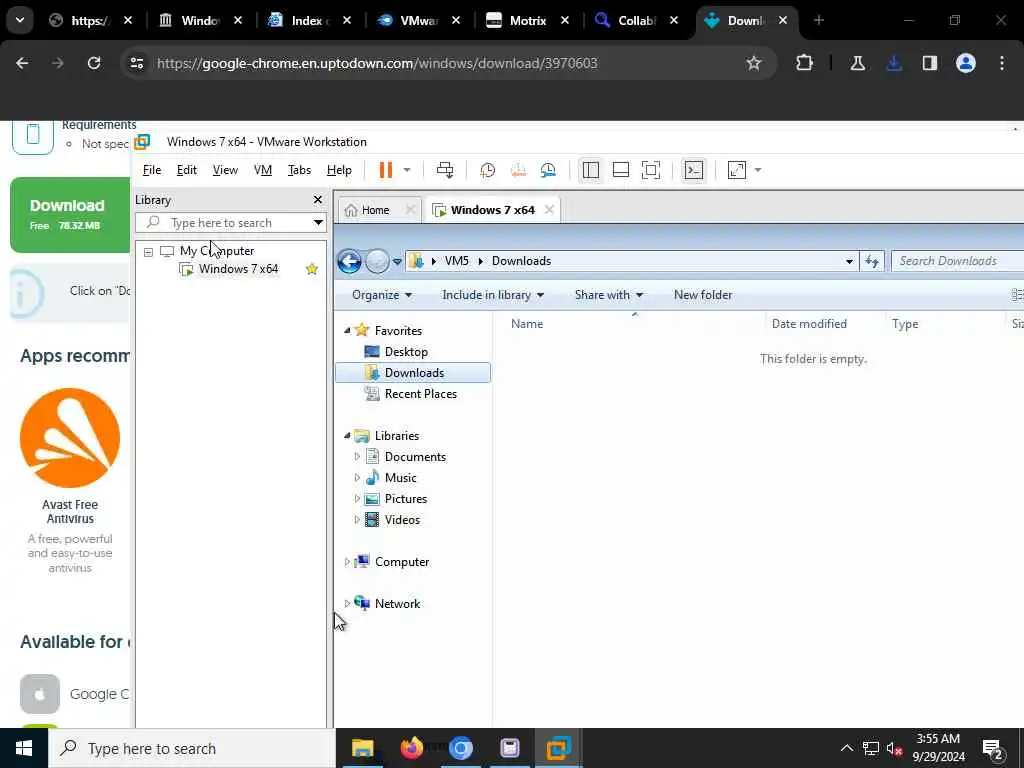The height and width of the screenshot is (768, 1024).
Task: Open VMware Edit menu
Action: (186, 170)
